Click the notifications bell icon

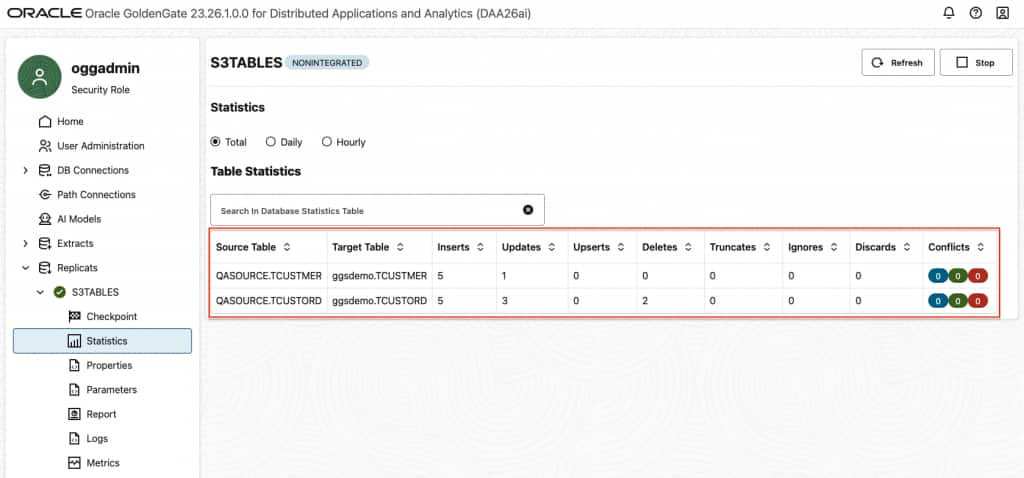(x=949, y=13)
